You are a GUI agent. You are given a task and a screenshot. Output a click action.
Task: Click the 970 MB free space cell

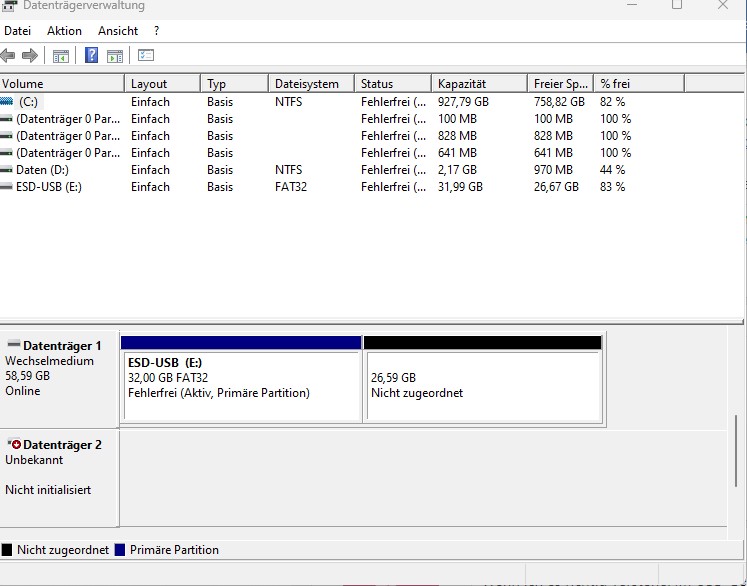pos(553,170)
